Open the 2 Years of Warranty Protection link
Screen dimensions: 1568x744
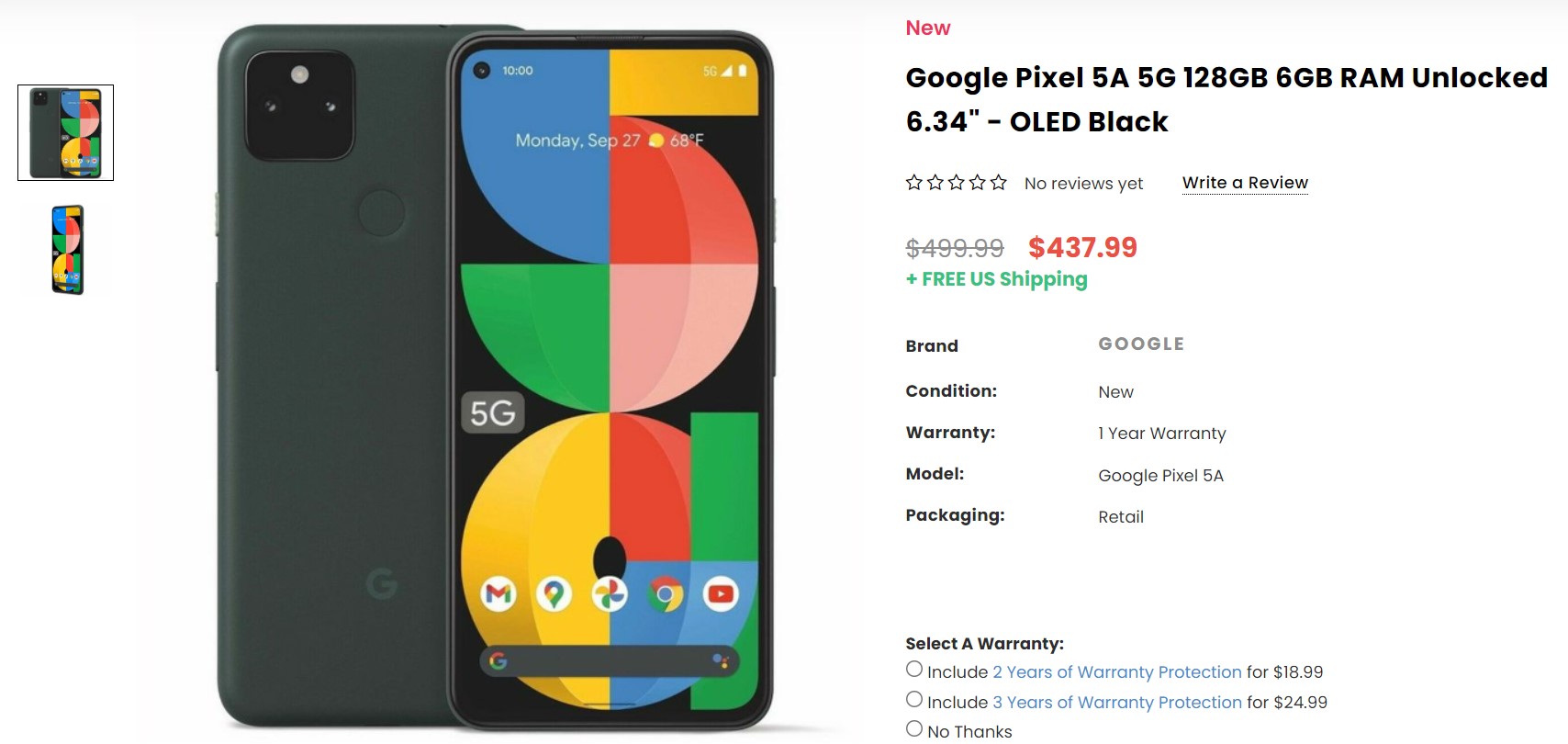coord(1117,672)
